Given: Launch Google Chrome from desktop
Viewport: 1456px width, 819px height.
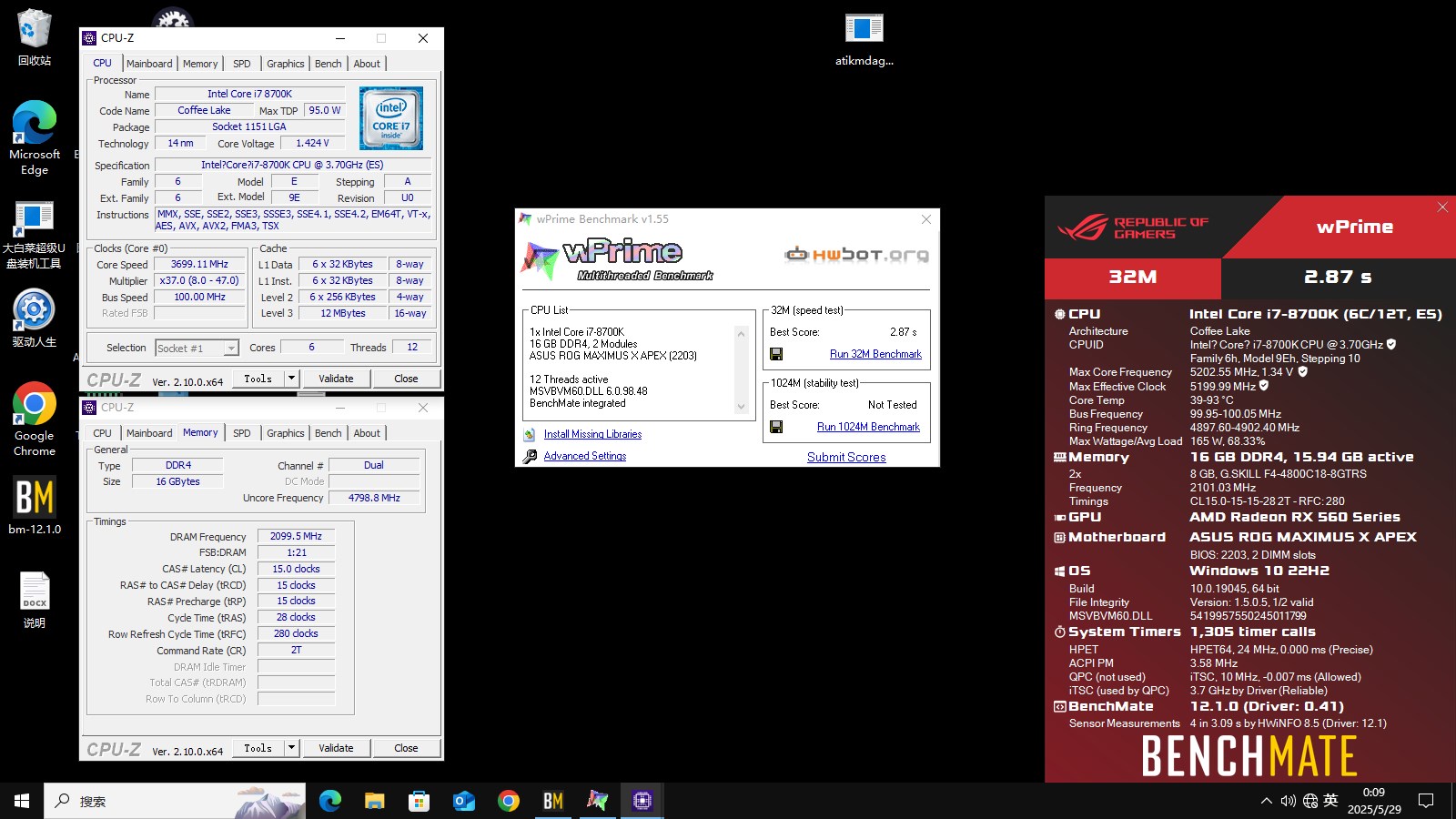Looking at the screenshot, I should (x=35, y=419).
